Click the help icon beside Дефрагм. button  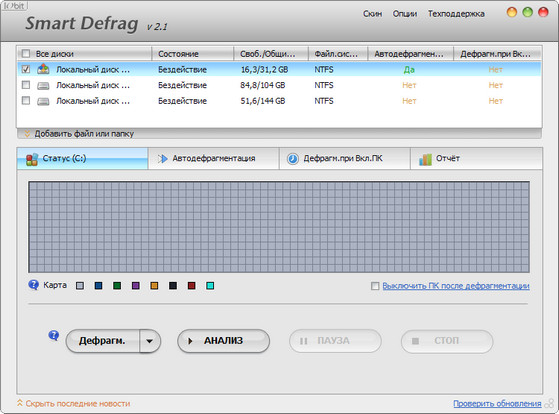tap(54, 336)
